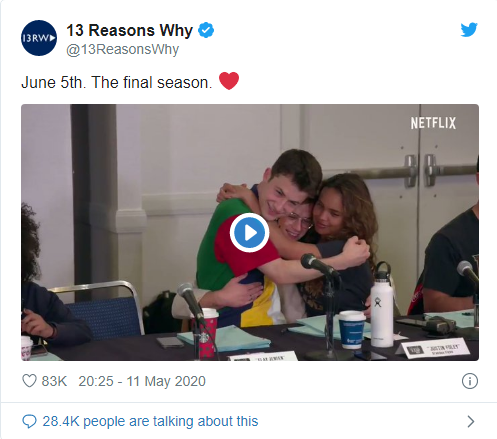
Task: Click the 83K likes count
Action: tap(54, 381)
